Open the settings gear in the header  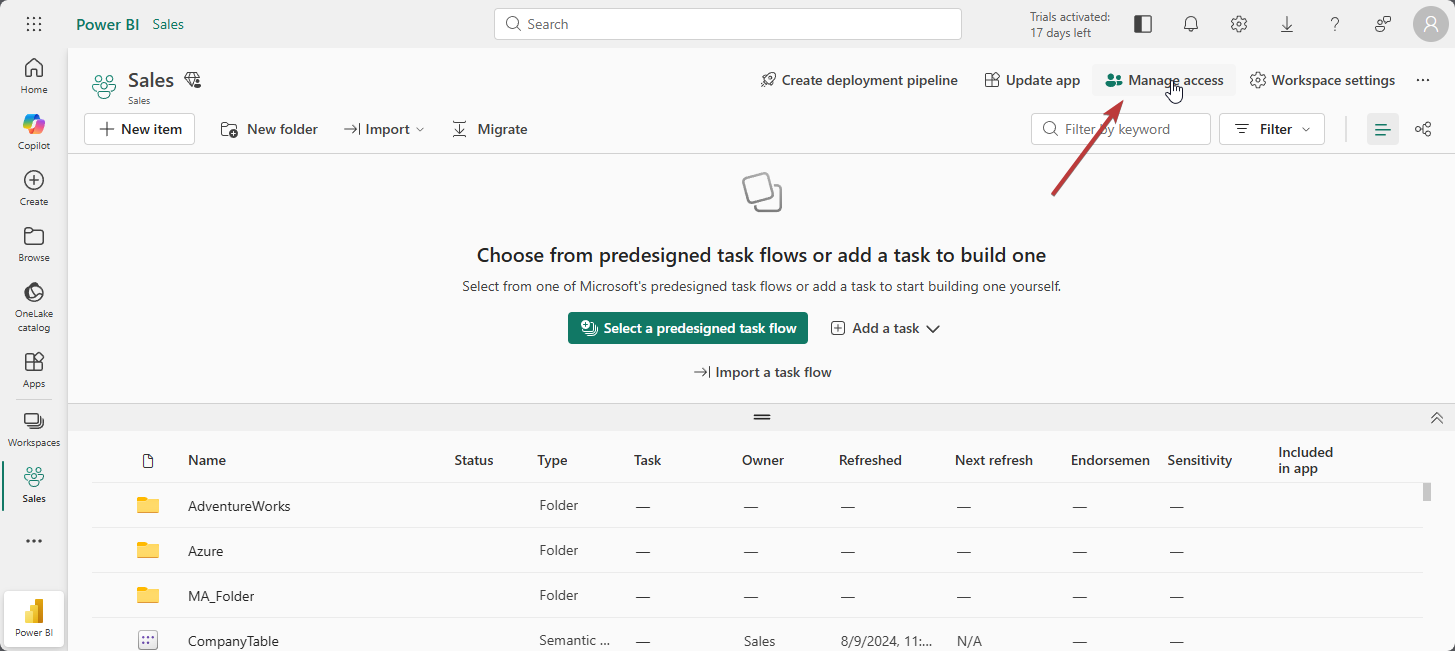click(1239, 24)
